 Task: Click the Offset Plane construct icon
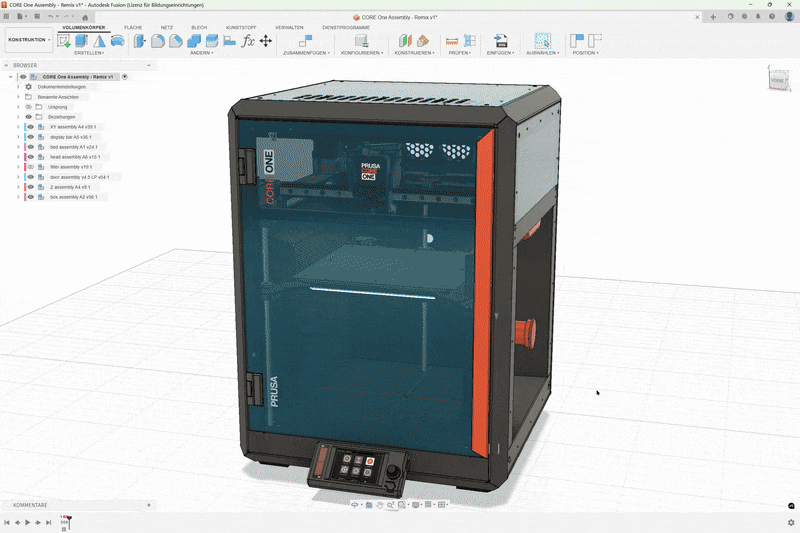[405, 41]
